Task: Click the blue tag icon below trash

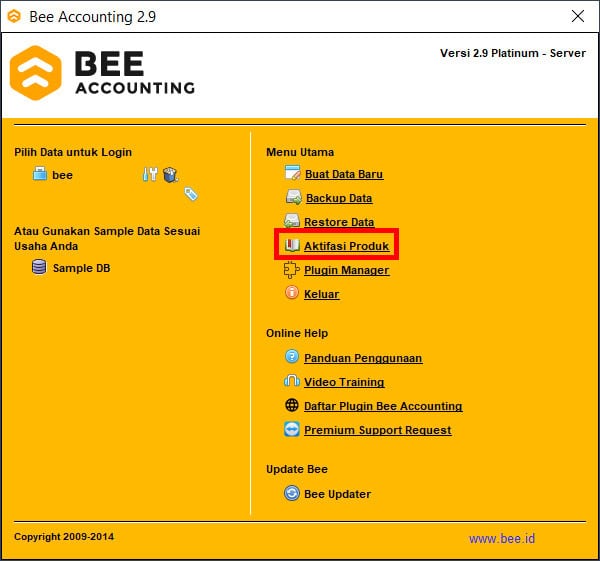Action: click(190, 194)
